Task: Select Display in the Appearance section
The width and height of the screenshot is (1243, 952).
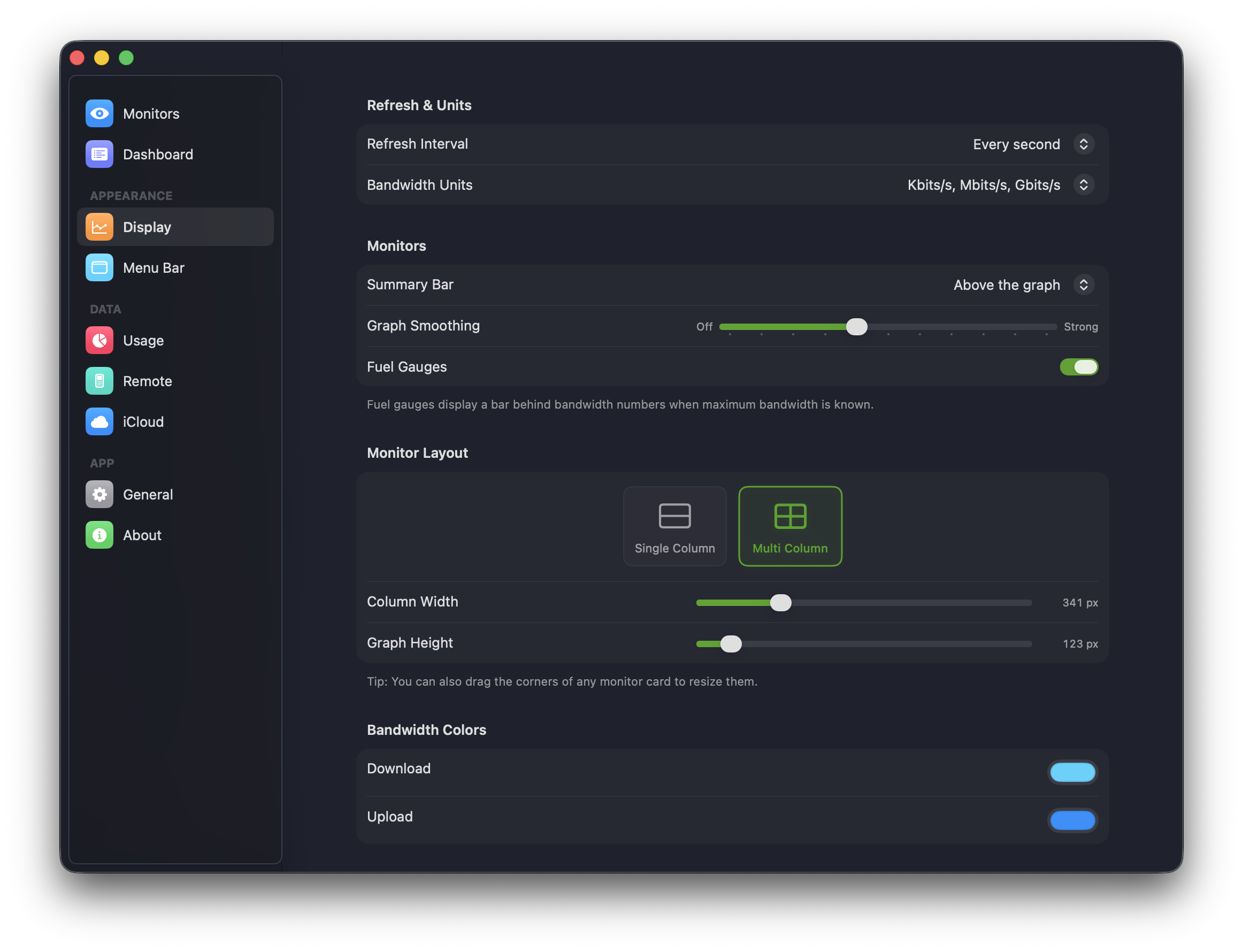Action: pyautogui.click(x=146, y=227)
